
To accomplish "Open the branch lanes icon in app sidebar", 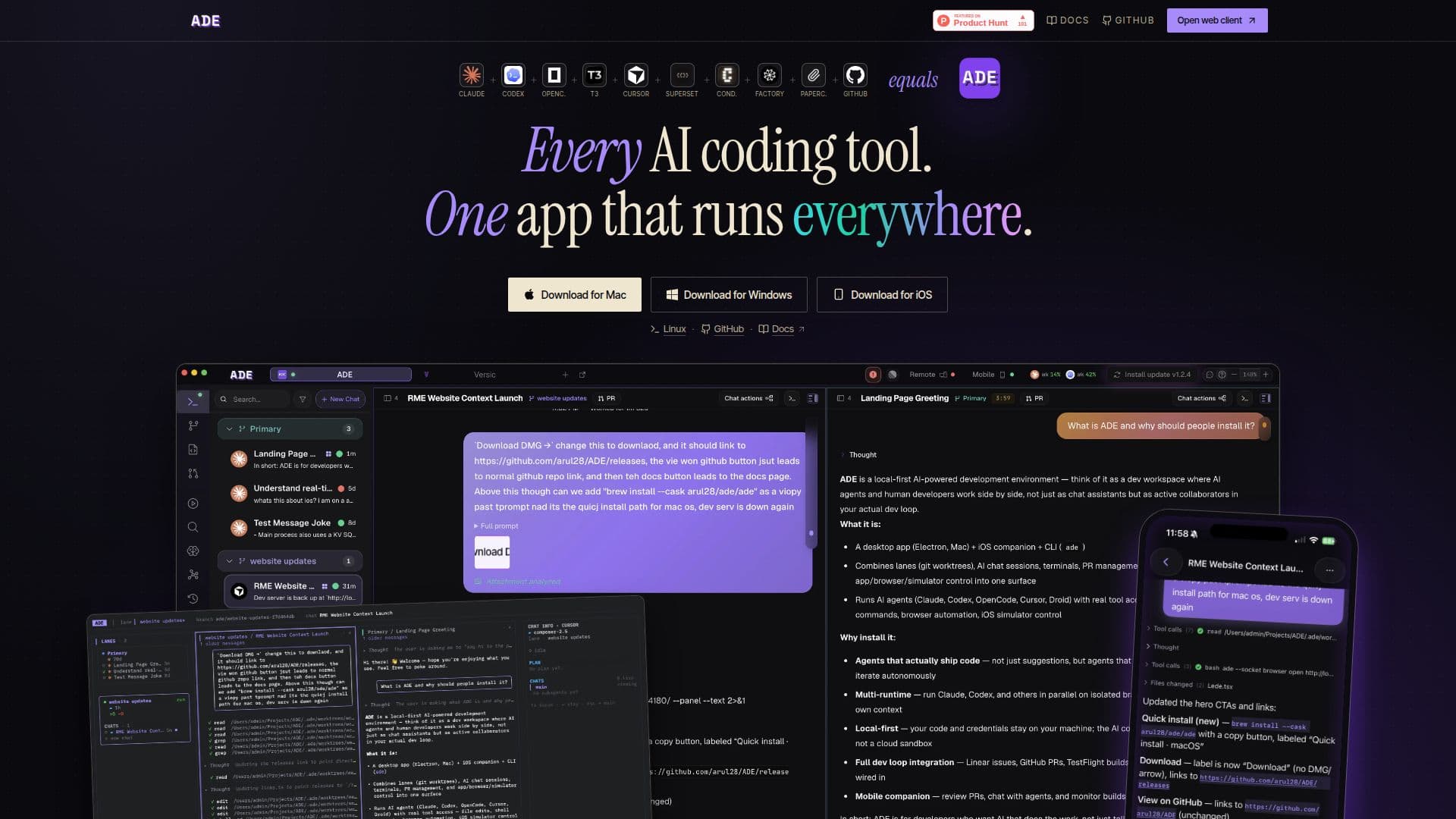I will tap(193, 425).
